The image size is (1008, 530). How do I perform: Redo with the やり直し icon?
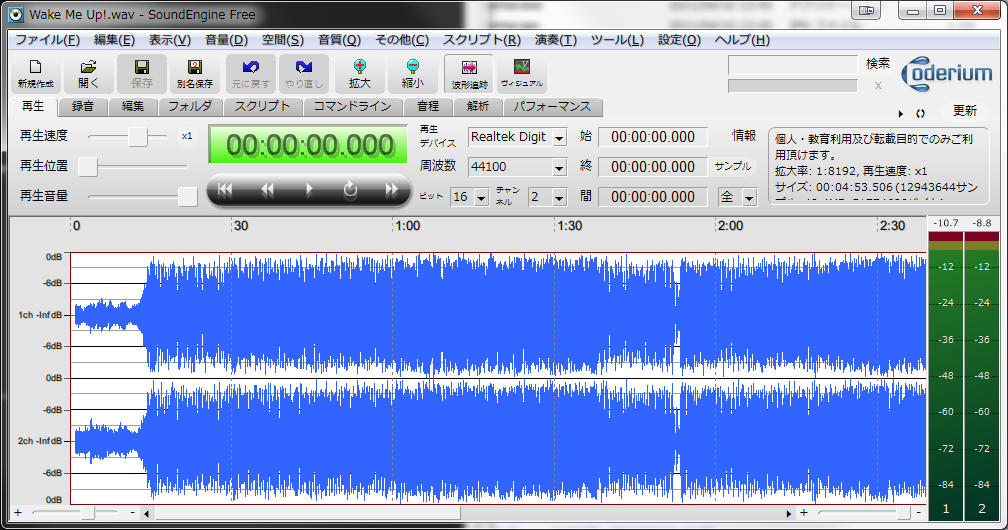(x=303, y=73)
